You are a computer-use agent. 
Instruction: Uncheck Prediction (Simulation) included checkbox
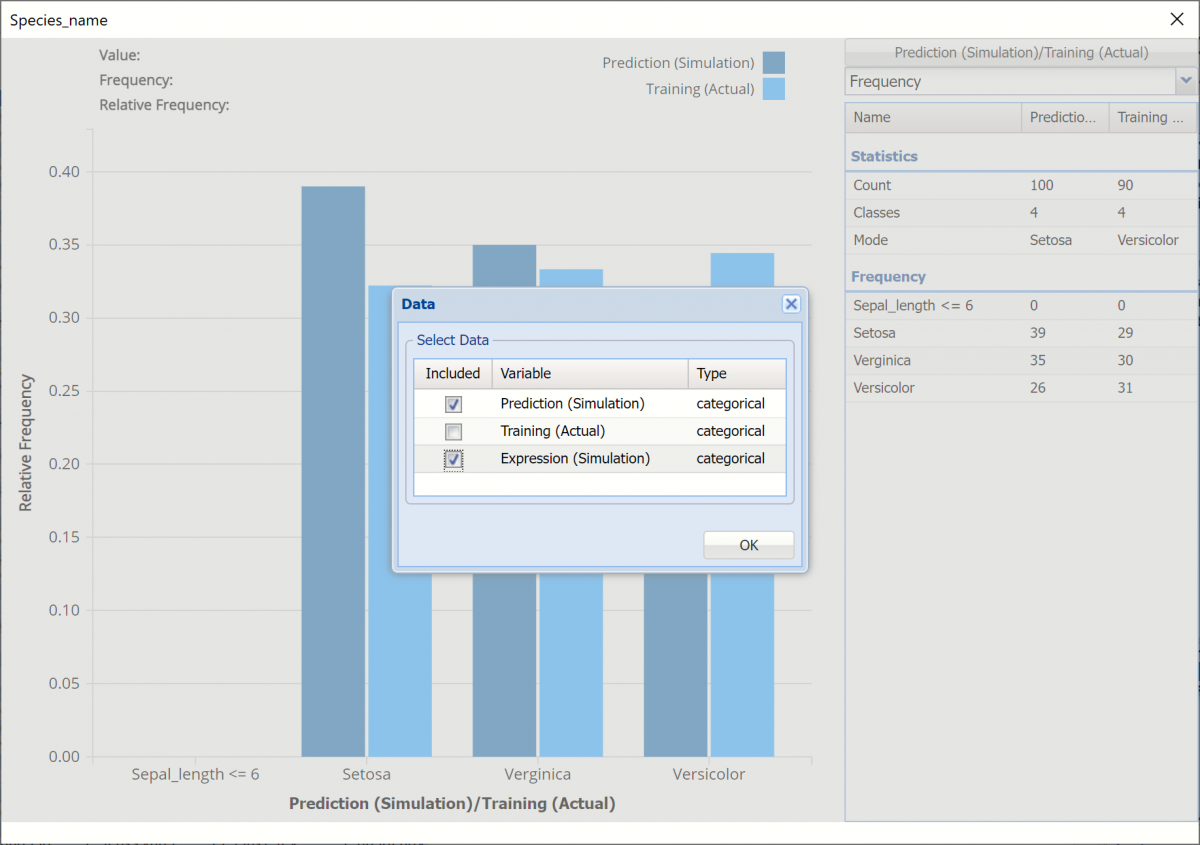pos(453,404)
